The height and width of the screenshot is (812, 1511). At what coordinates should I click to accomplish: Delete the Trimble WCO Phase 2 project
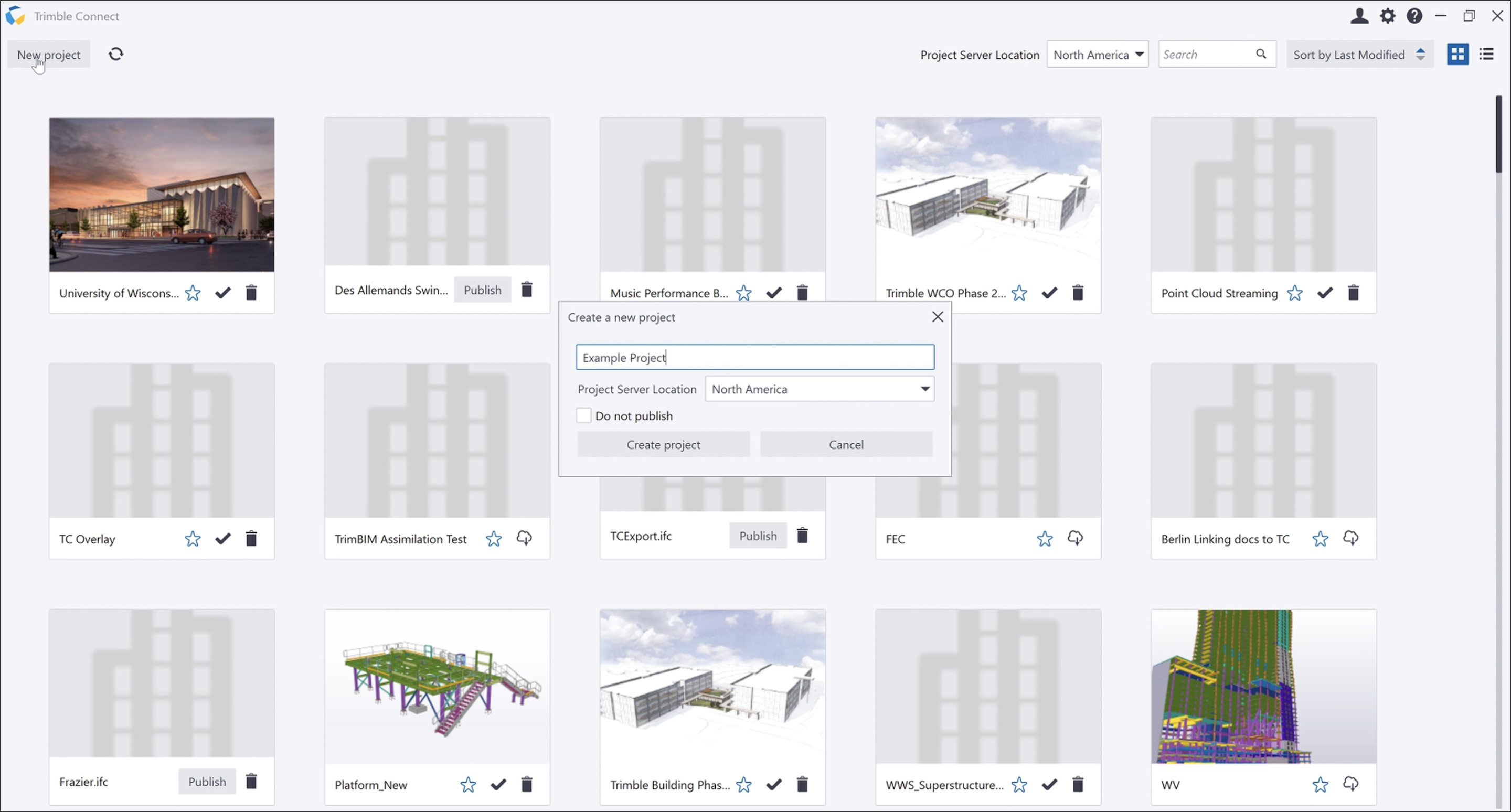tap(1078, 292)
